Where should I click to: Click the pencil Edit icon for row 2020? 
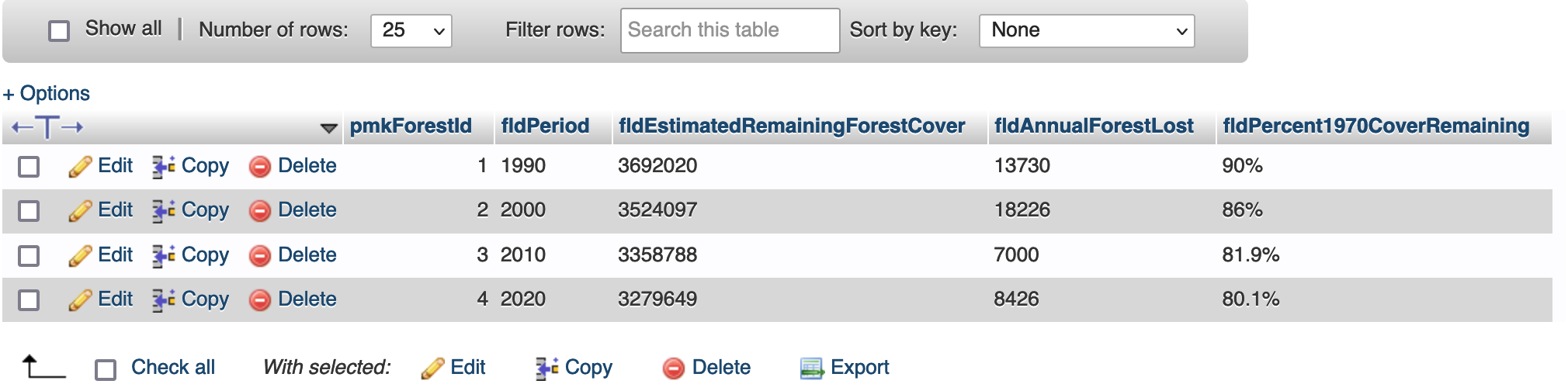tap(80, 300)
